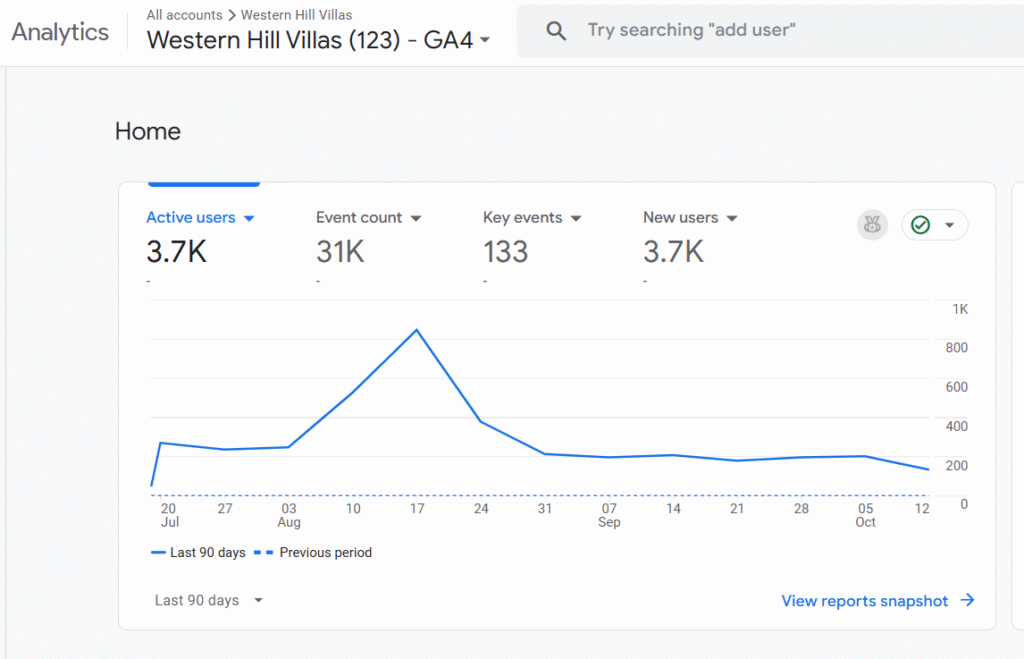Click the arrow icon beside View reports snapshot
This screenshot has width=1024, height=659.
(x=967, y=601)
